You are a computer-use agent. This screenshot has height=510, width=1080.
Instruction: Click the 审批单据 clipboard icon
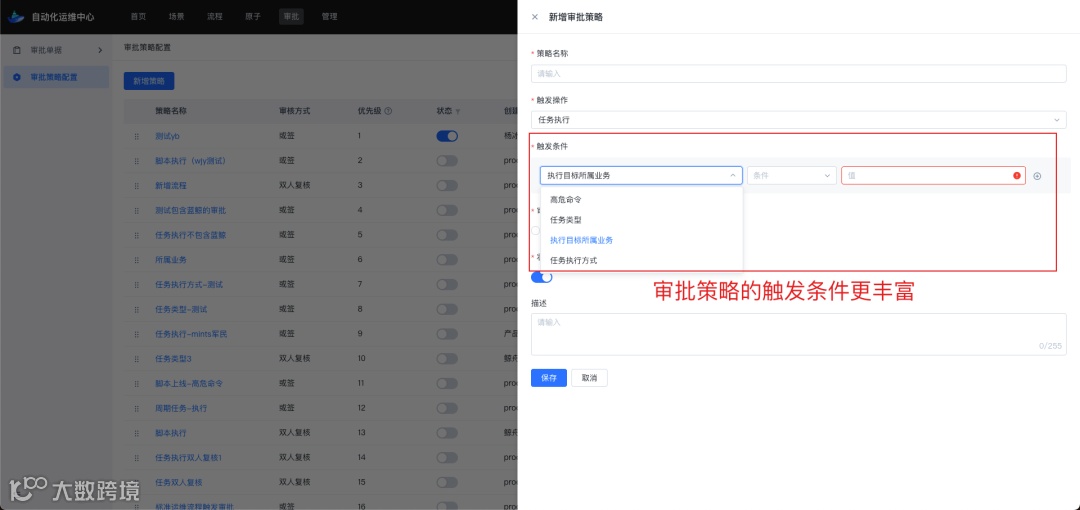[x=17, y=50]
